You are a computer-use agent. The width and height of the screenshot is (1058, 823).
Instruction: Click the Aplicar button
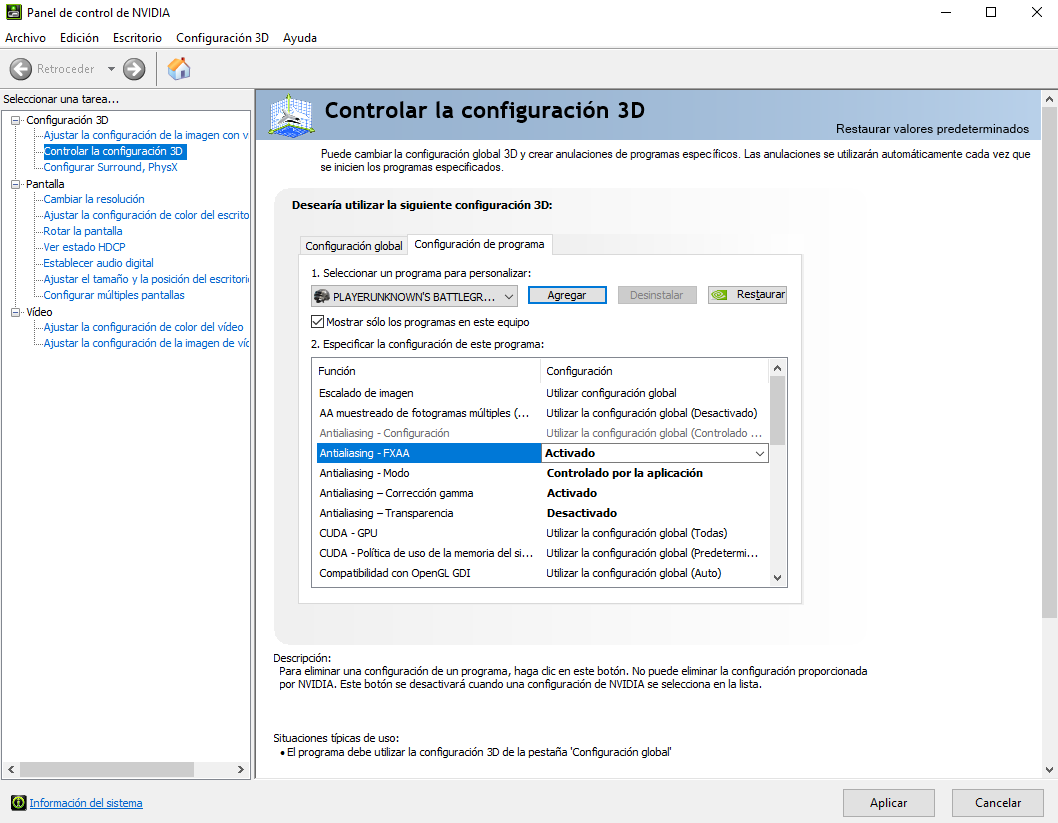tap(888, 803)
